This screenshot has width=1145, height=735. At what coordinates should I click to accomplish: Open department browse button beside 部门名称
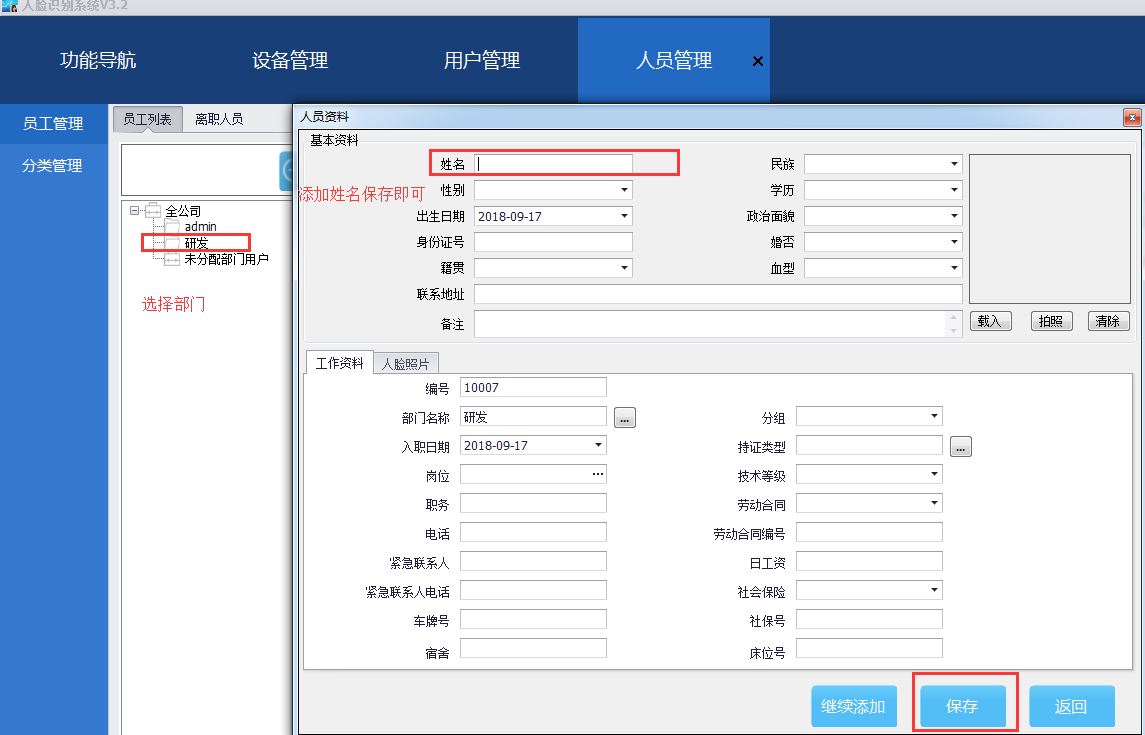click(625, 418)
